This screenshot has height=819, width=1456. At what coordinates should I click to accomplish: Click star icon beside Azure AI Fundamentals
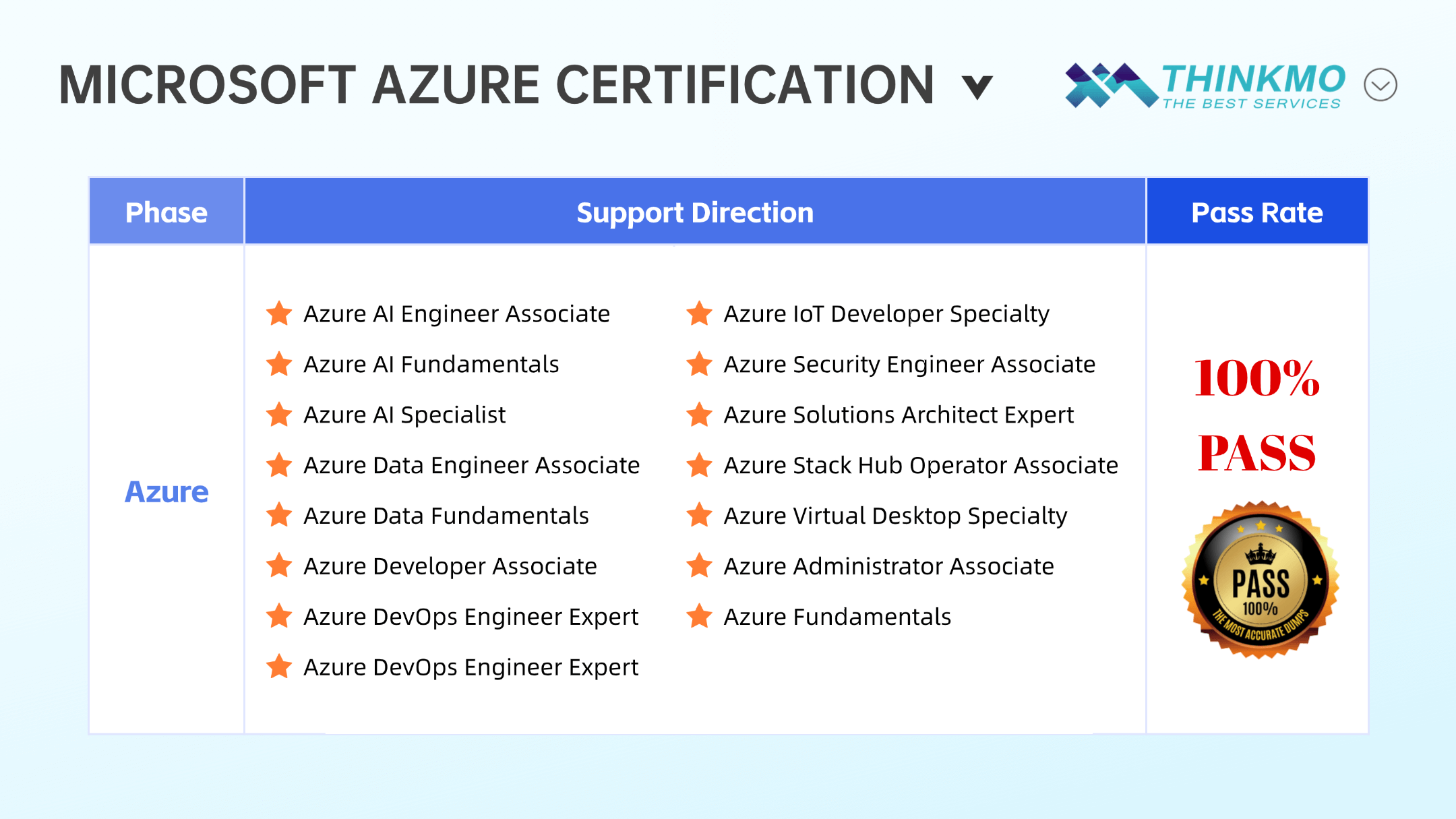tap(279, 364)
